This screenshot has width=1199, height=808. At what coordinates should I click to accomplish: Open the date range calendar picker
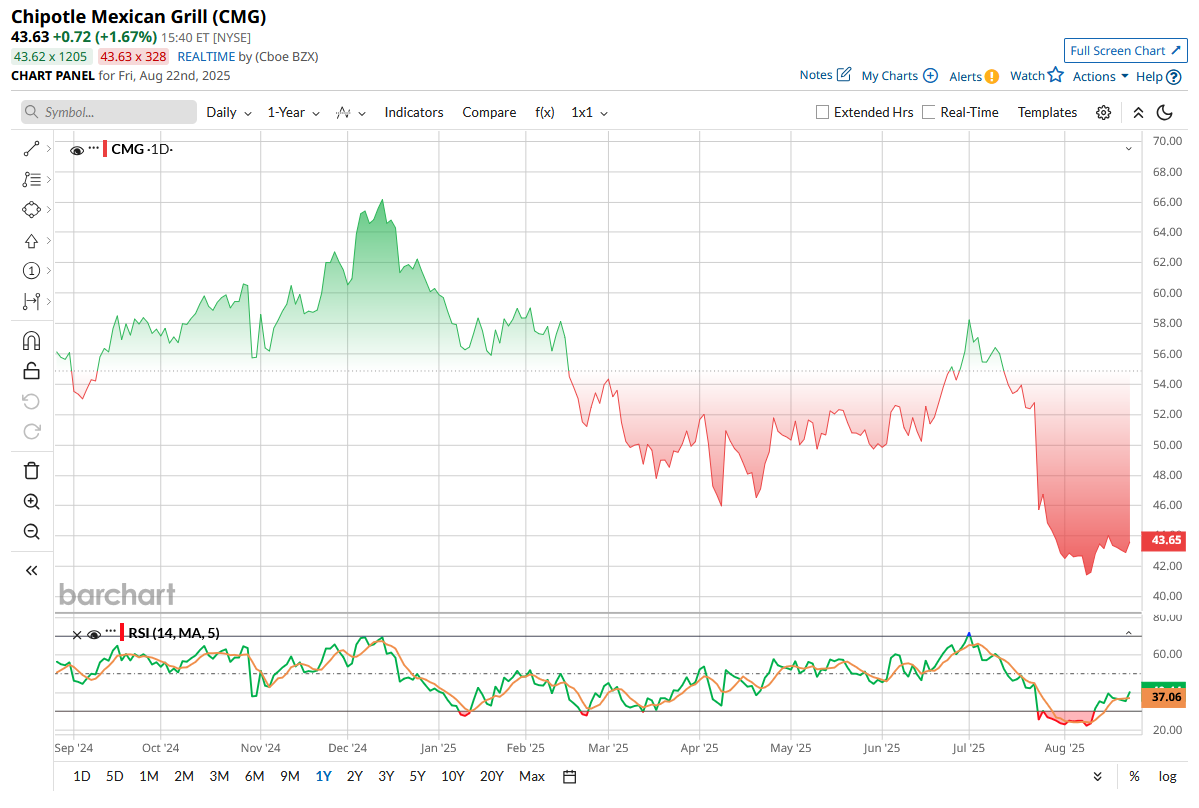[570, 777]
